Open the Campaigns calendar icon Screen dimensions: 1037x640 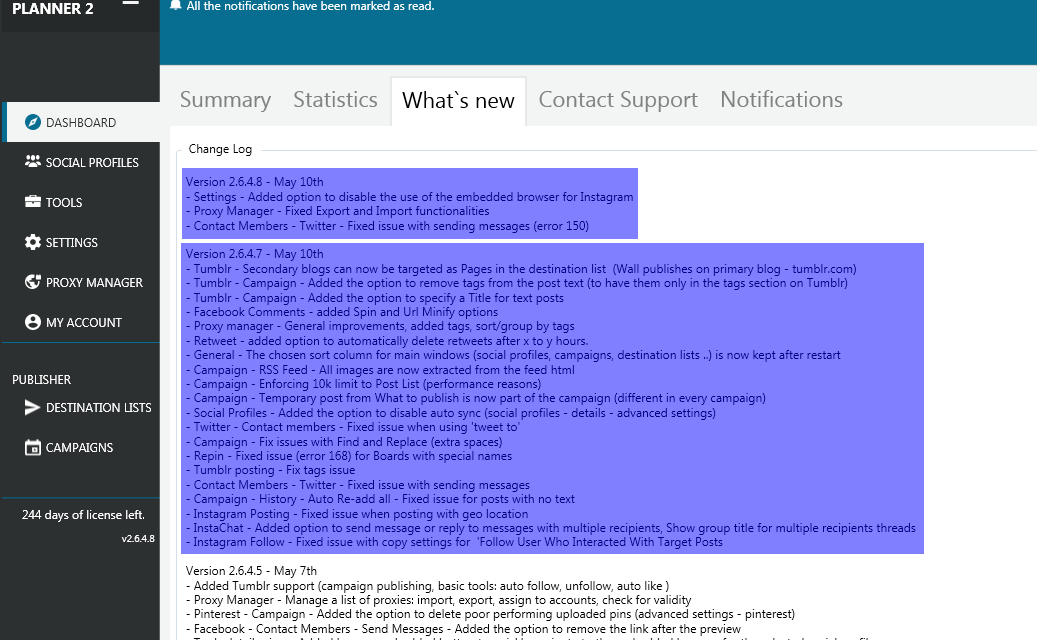[33, 447]
